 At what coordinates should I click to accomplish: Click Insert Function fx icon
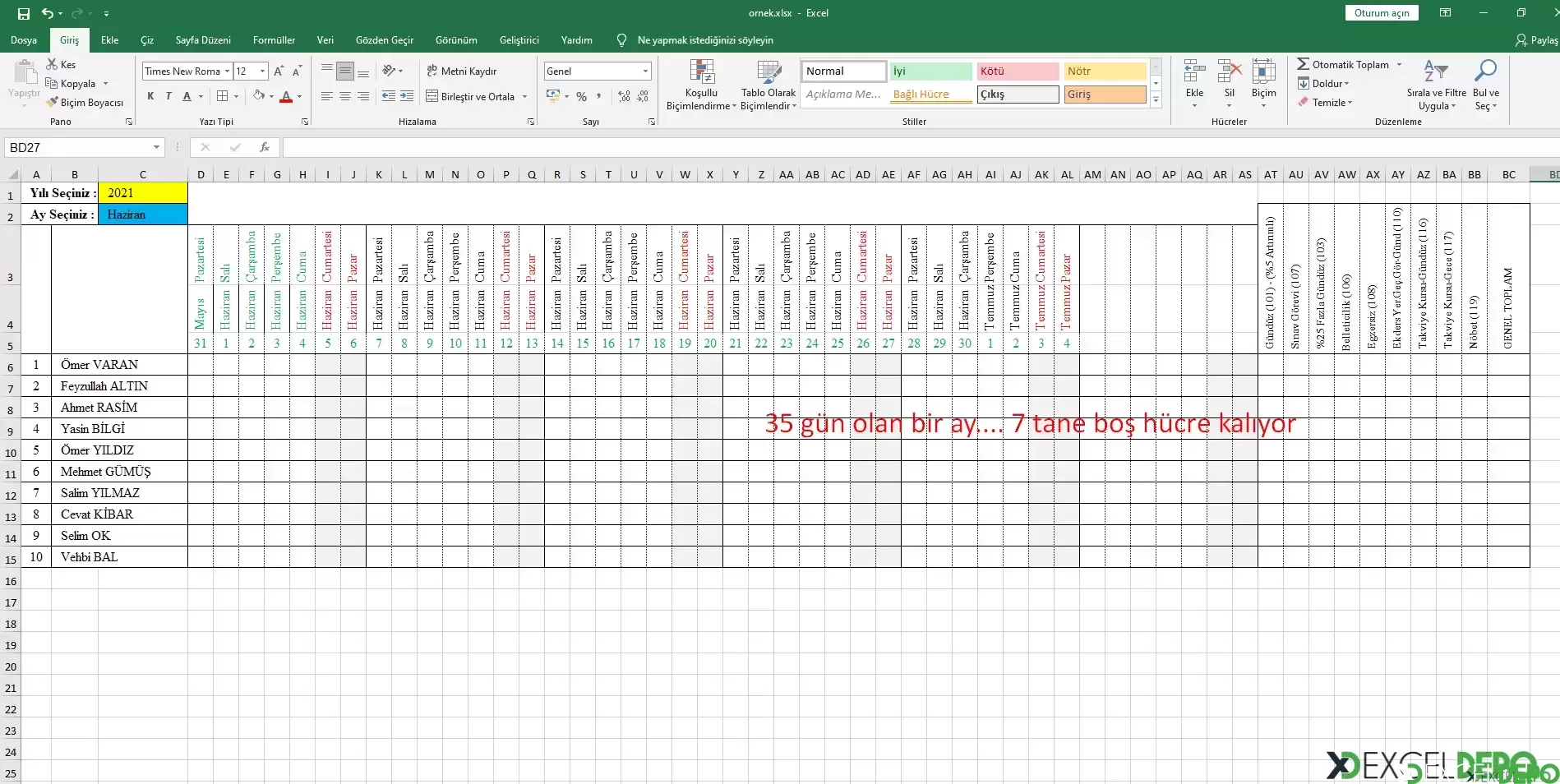pyautogui.click(x=265, y=147)
